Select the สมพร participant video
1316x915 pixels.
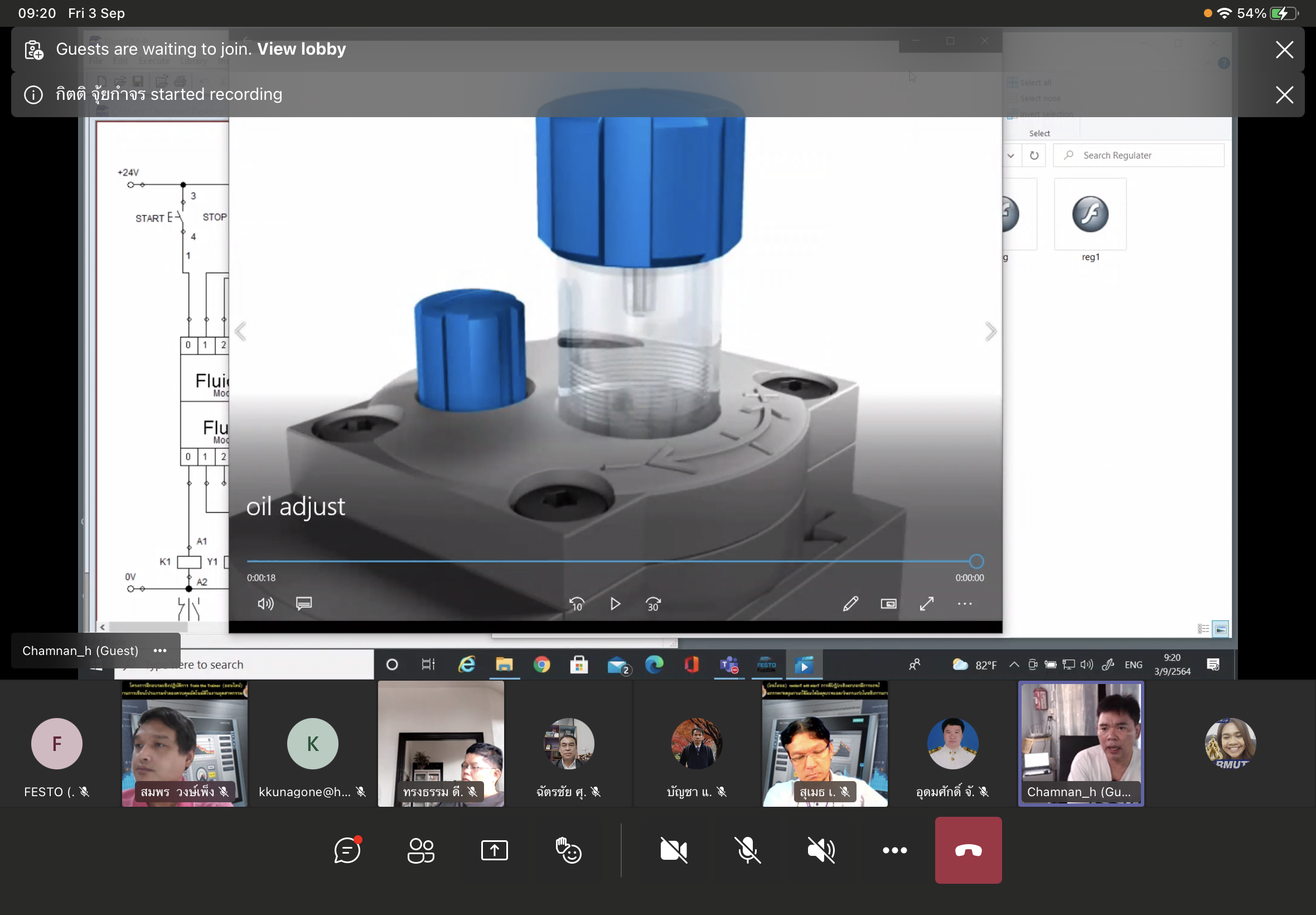coord(185,744)
